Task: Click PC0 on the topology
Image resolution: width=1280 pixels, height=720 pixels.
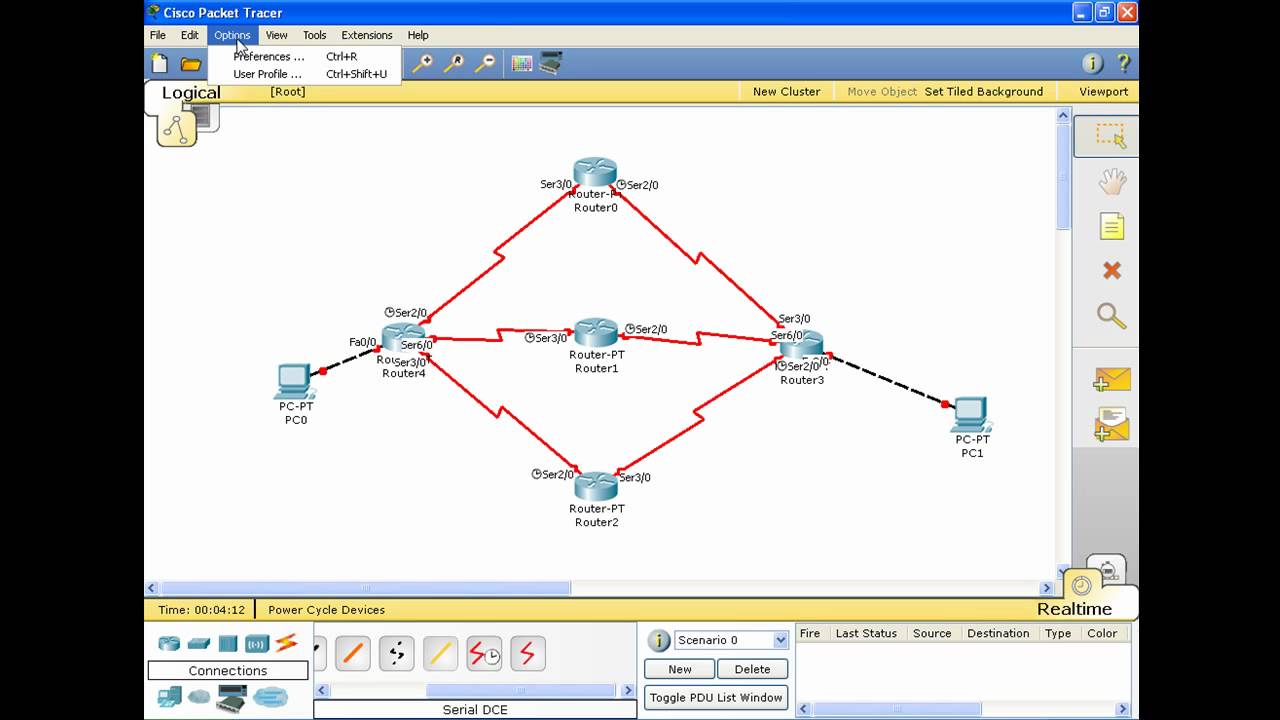Action: (x=294, y=382)
